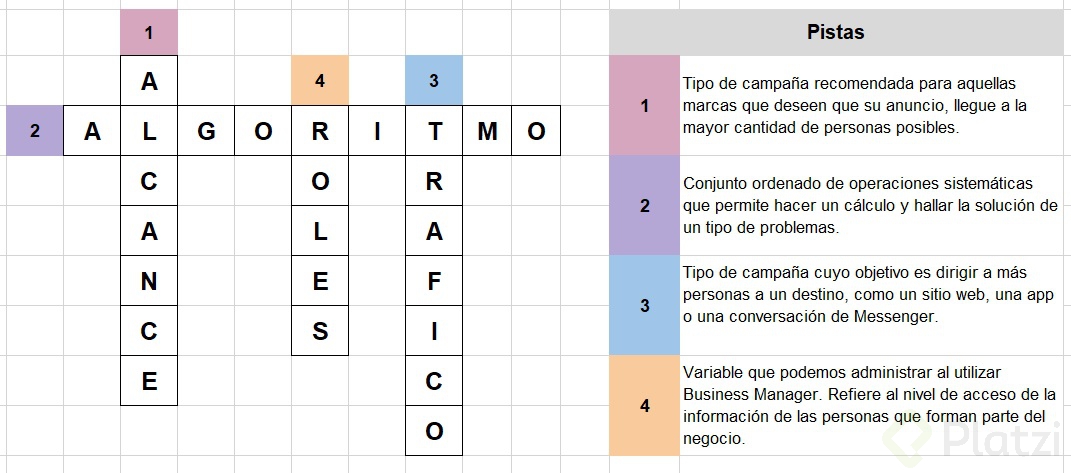Click the clue text mentioning Messenger conversation
The width and height of the screenshot is (1071, 473).
pyautogui.click(x=869, y=295)
